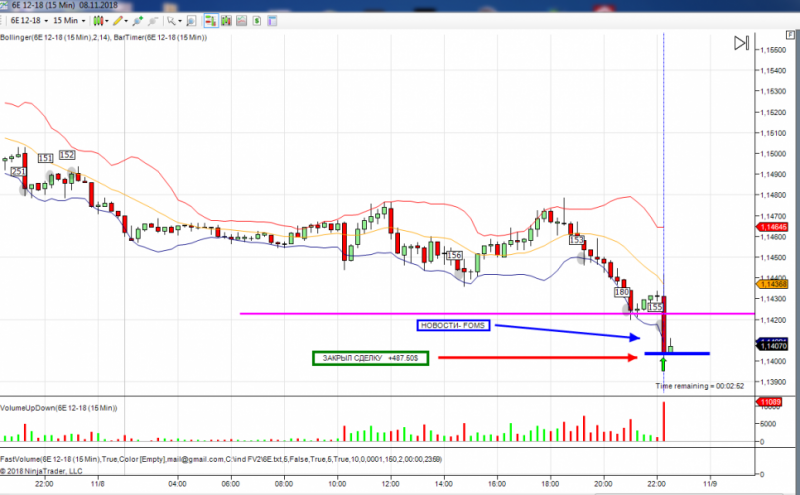Click the 1,13900 price axis label

(x=773, y=382)
